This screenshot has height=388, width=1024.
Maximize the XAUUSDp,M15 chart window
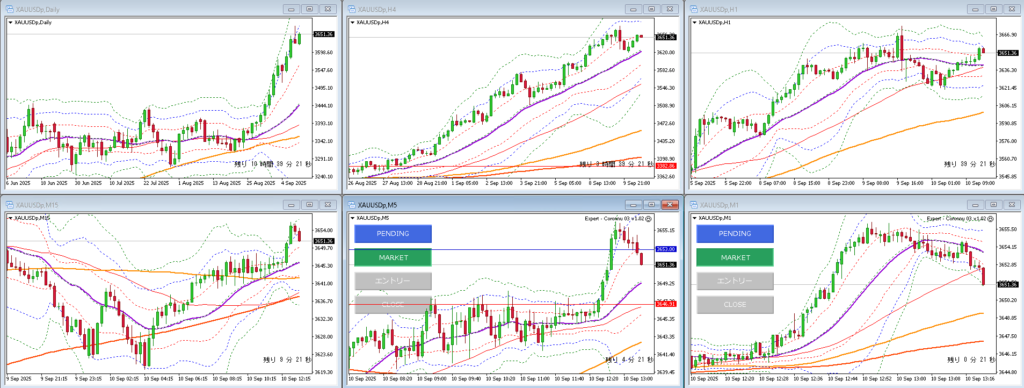[x=310, y=205]
